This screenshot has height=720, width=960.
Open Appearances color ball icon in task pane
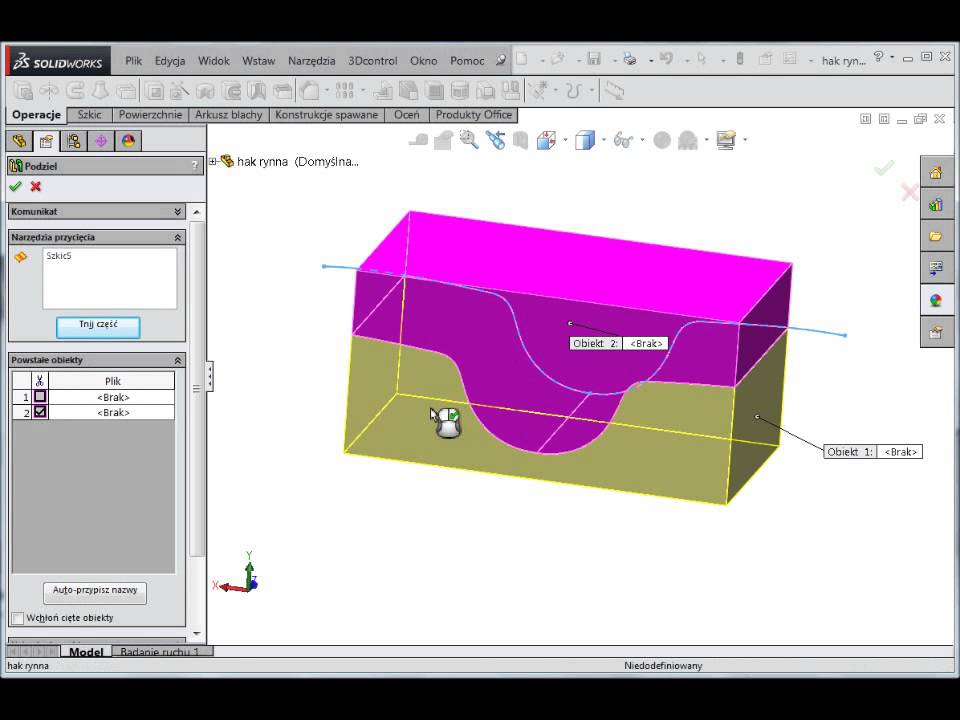tap(936, 300)
